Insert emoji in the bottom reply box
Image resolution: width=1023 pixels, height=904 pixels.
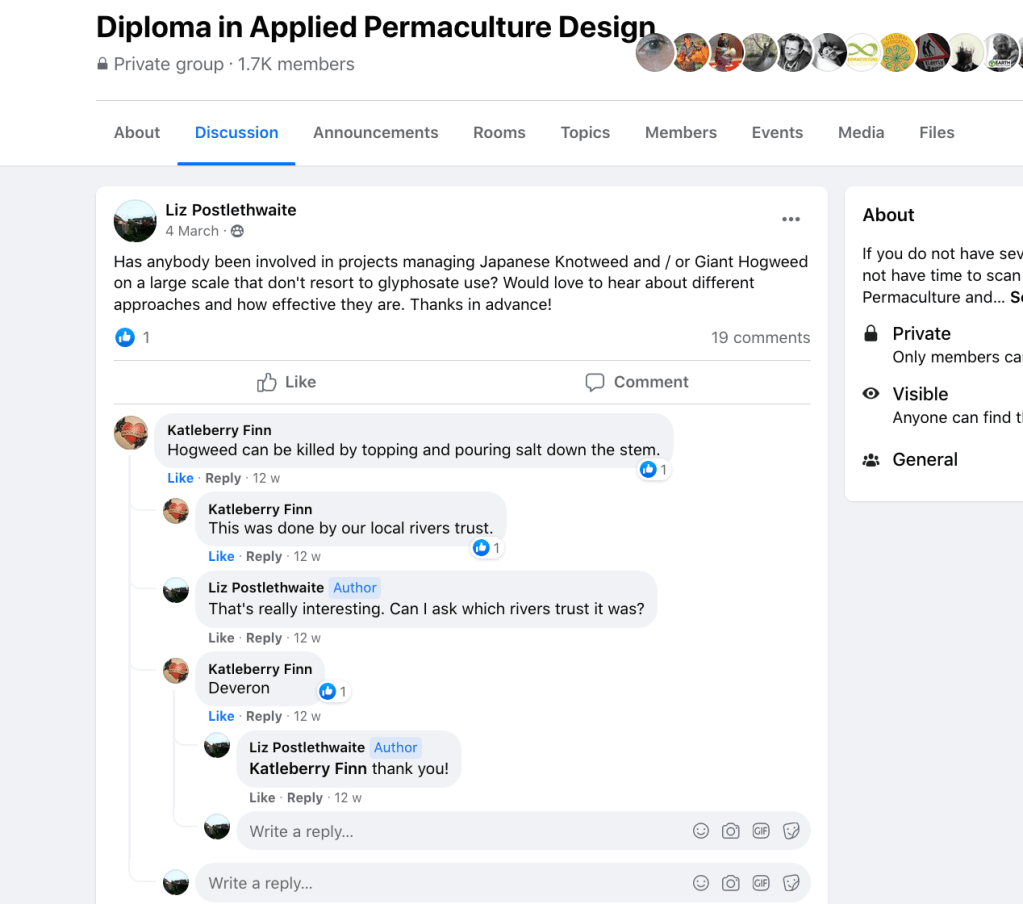(701, 883)
